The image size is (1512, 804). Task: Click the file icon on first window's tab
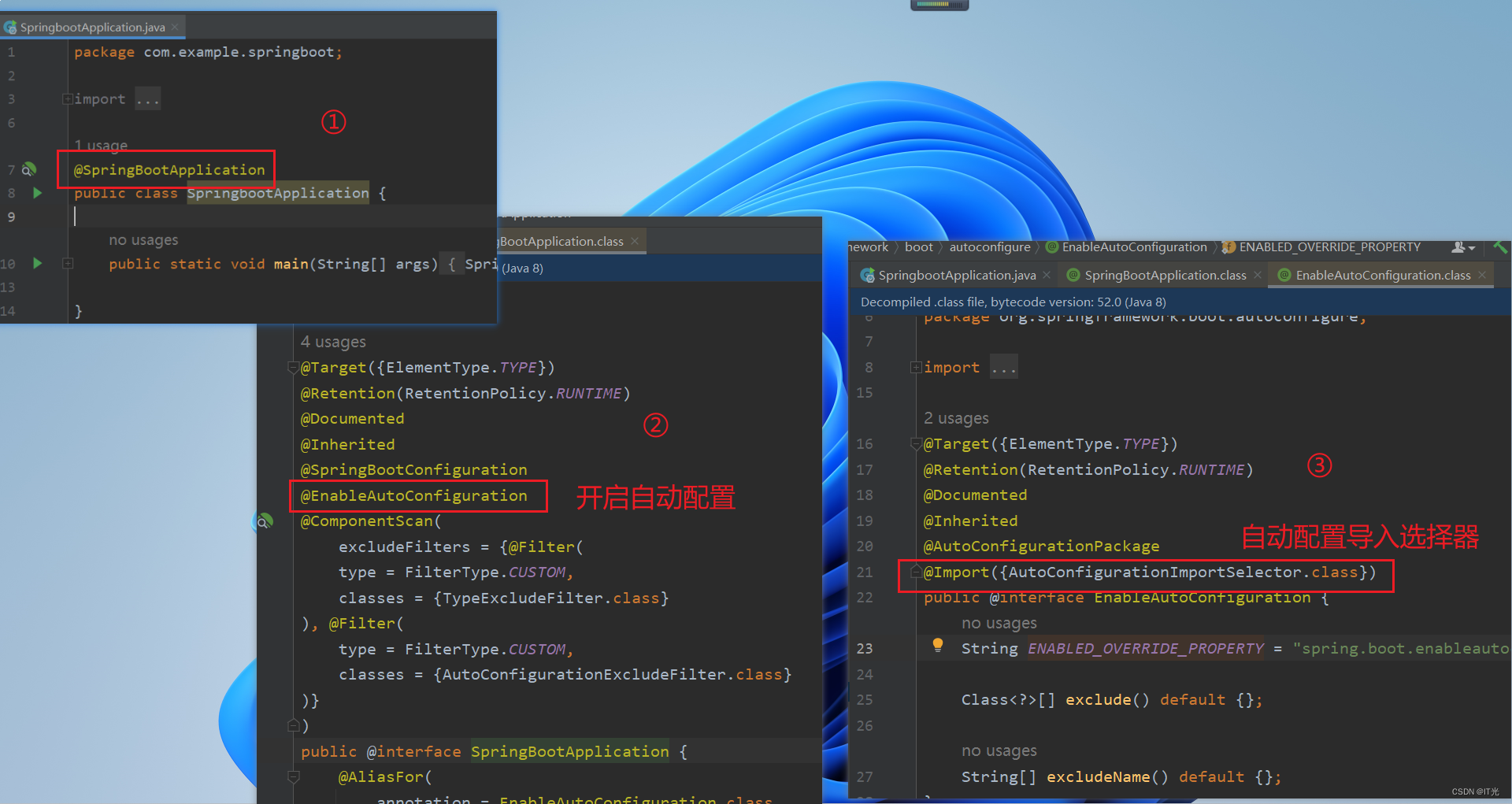point(10,28)
